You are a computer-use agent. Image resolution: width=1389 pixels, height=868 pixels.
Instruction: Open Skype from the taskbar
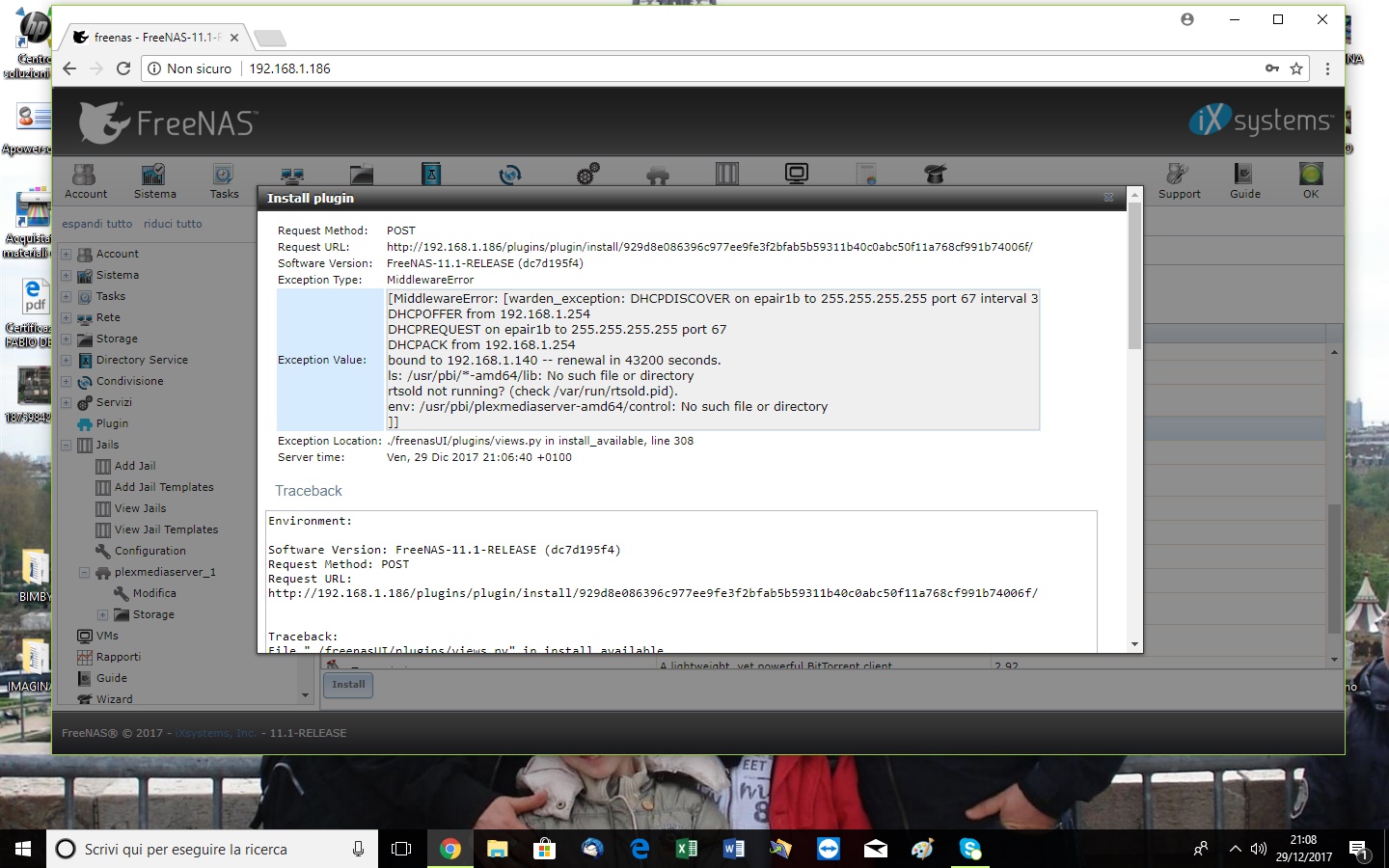970,849
